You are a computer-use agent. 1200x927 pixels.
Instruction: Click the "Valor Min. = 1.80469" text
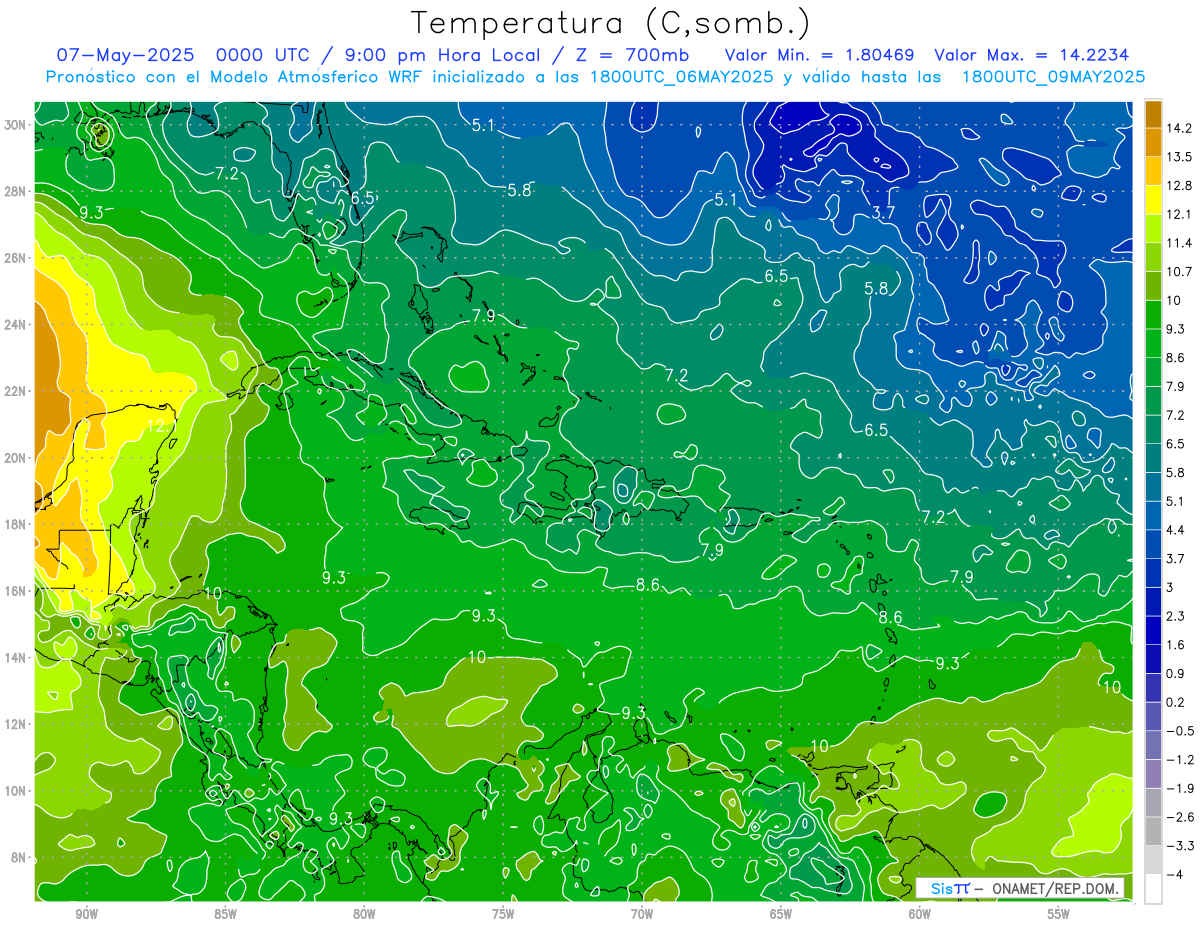(x=821, y=55)
